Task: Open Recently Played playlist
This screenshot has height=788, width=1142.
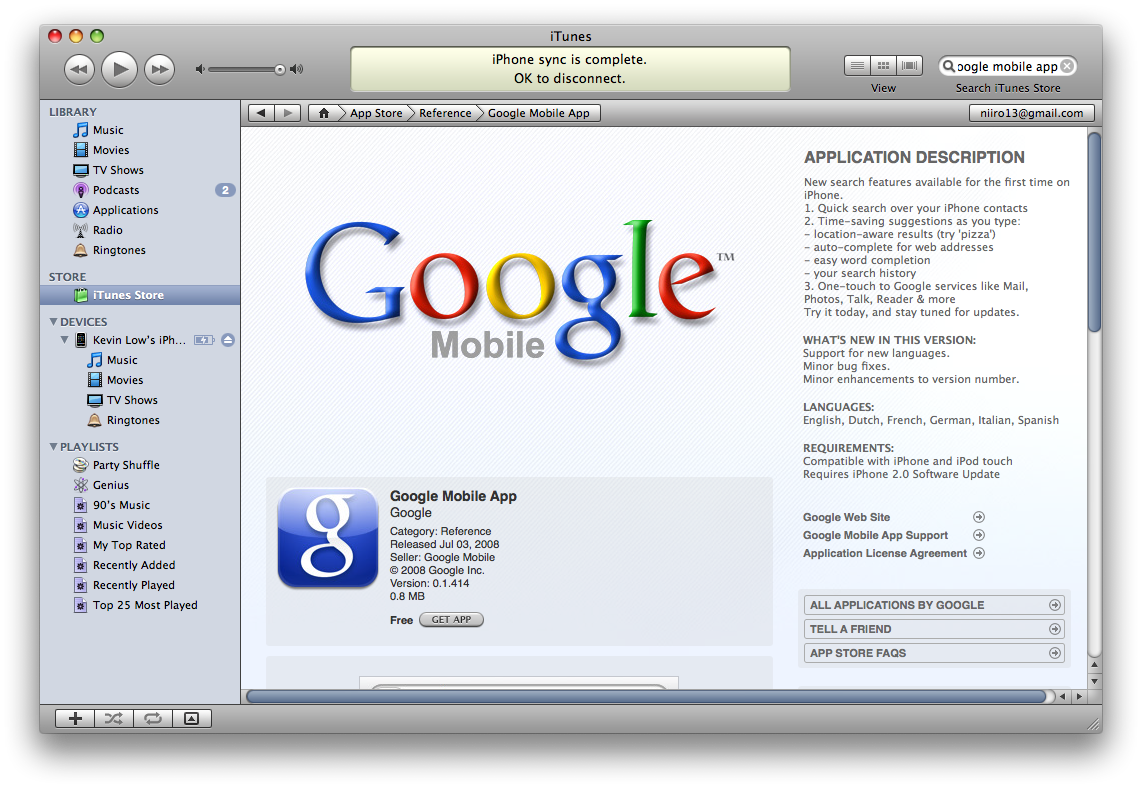Action: pos(140,585)
